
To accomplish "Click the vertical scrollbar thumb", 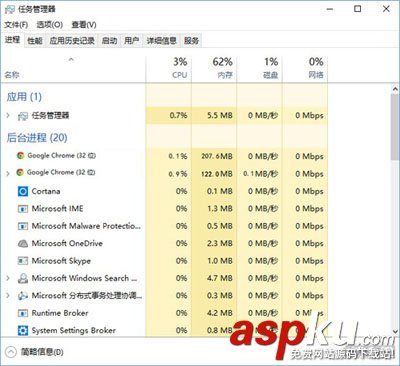I will (x=395, y=127).
